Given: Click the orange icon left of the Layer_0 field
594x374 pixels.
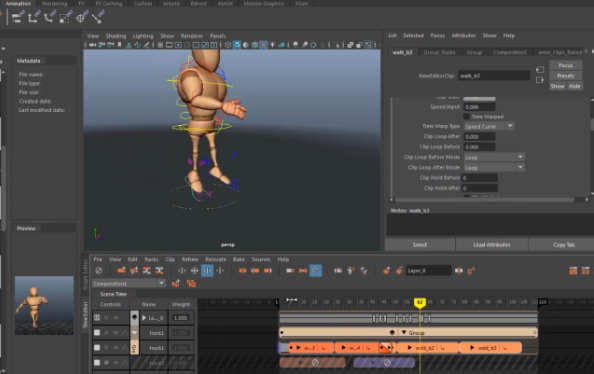Looking at the screenshot, I should (399, 271).
